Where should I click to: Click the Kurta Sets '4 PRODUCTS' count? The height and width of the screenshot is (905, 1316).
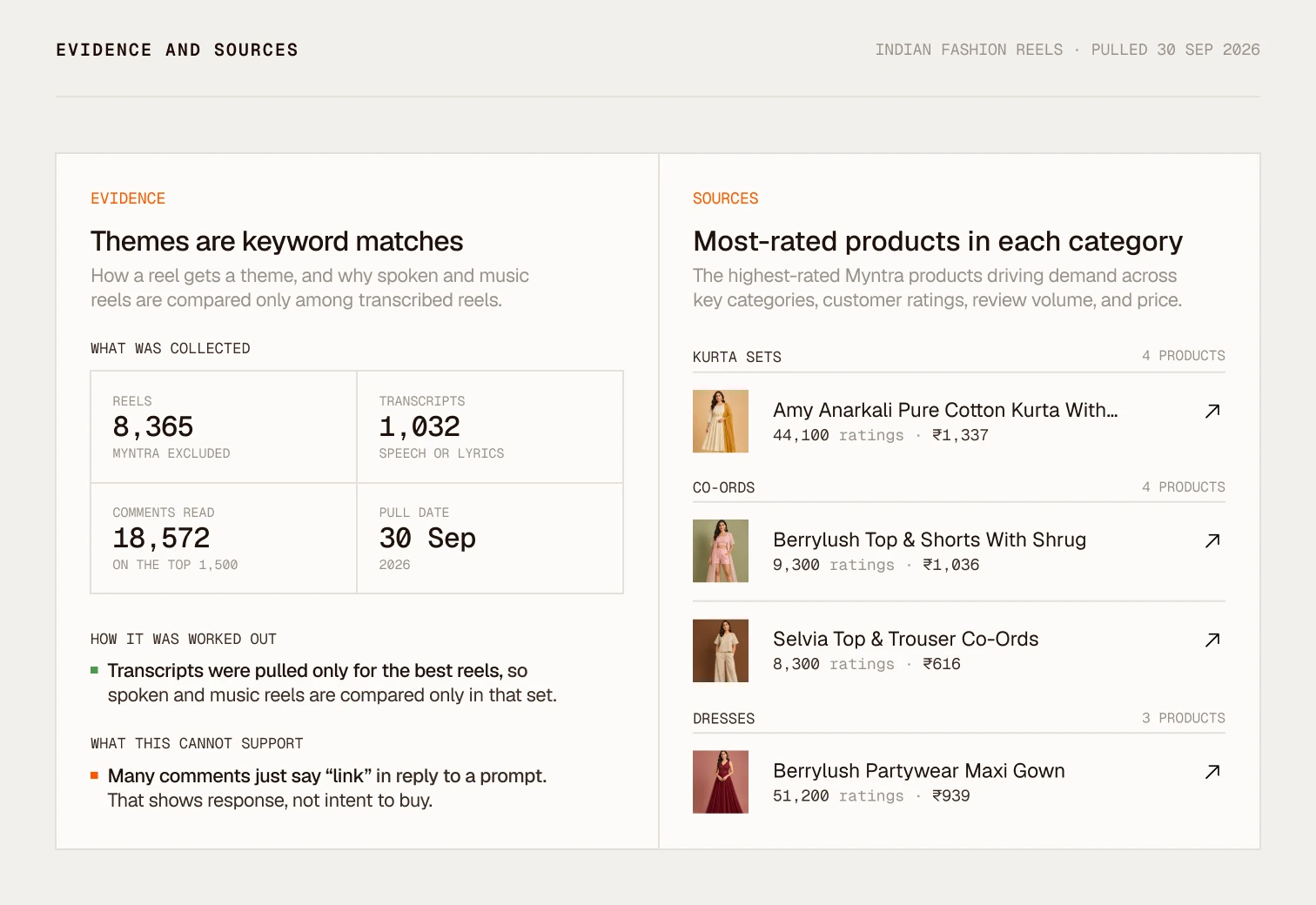1184,356
